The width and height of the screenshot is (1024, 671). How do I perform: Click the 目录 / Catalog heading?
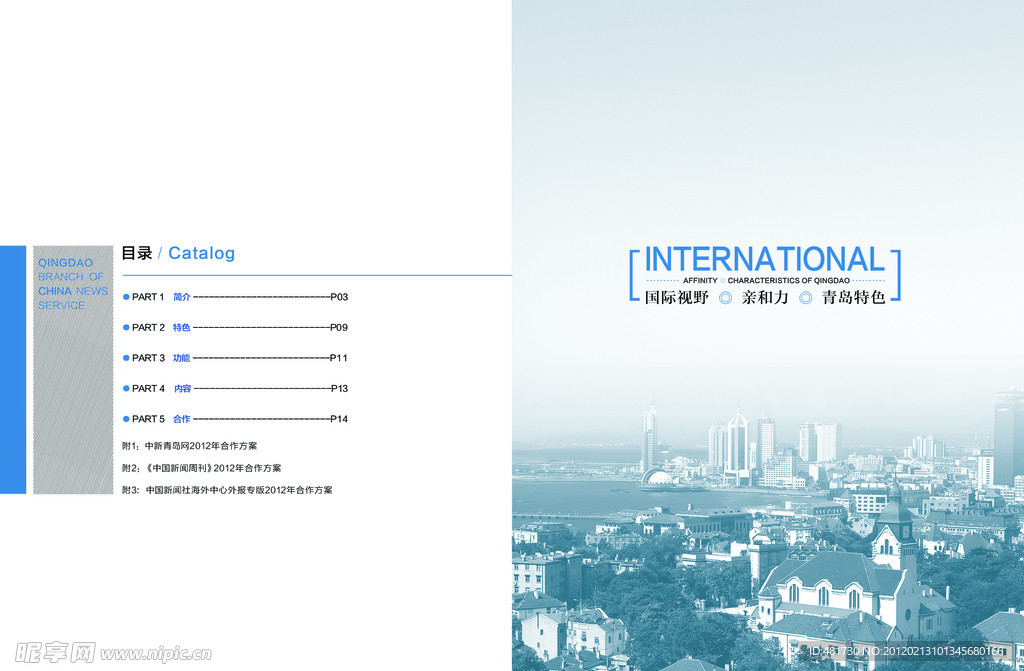point(178,253)
